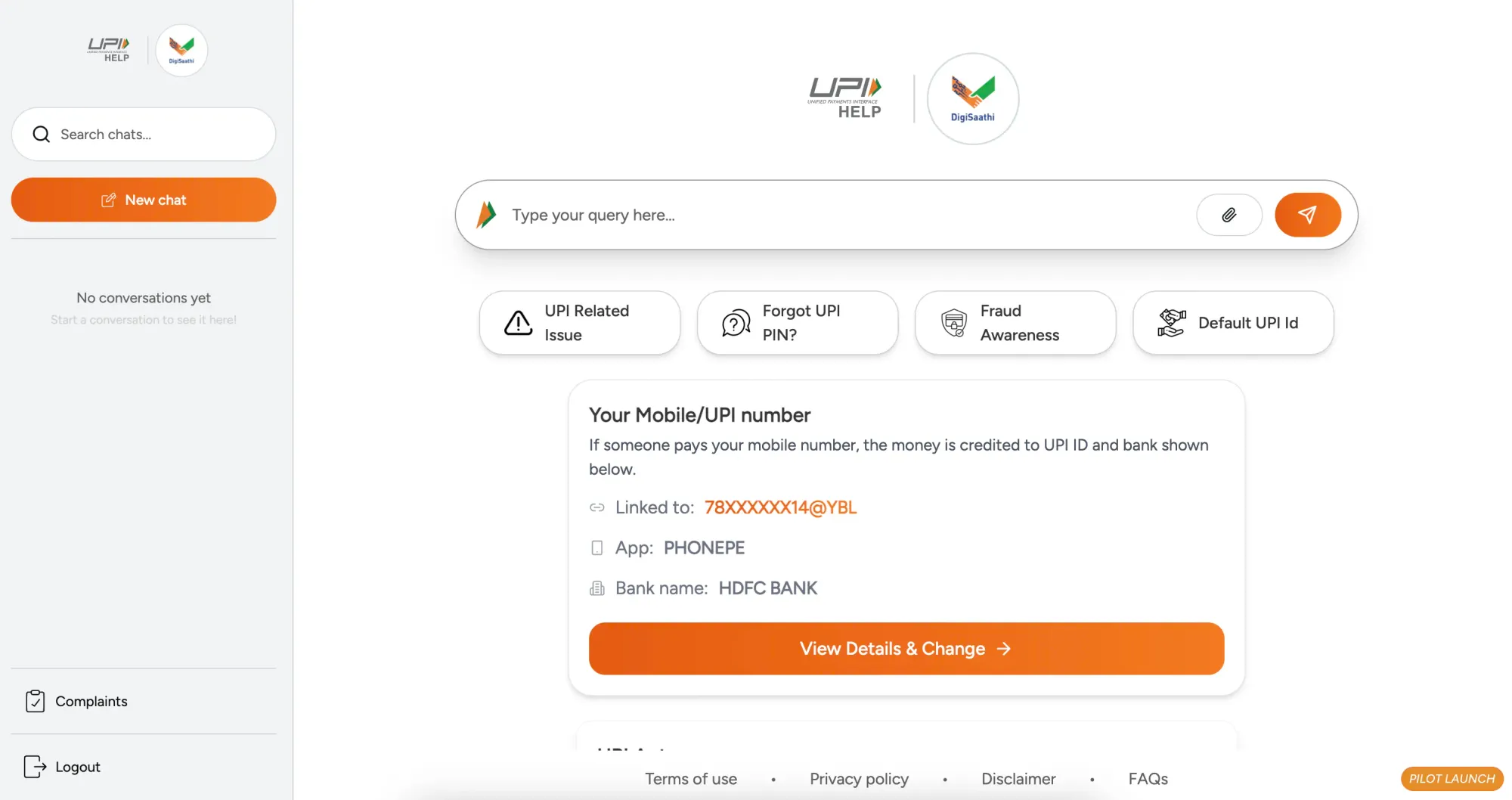Click the Type your query here field
This screenshot has height=800, width=1512.
click(x=847, y=215)
